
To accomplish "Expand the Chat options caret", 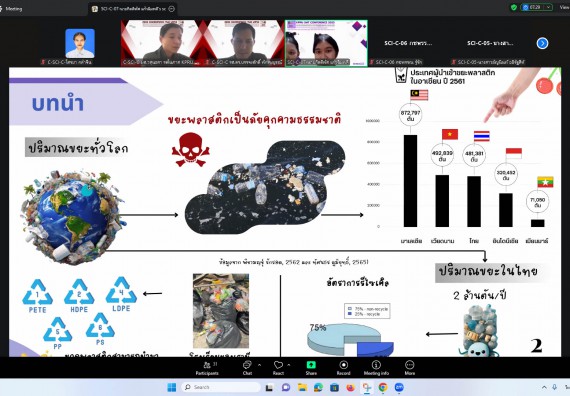I will [259, 364].
